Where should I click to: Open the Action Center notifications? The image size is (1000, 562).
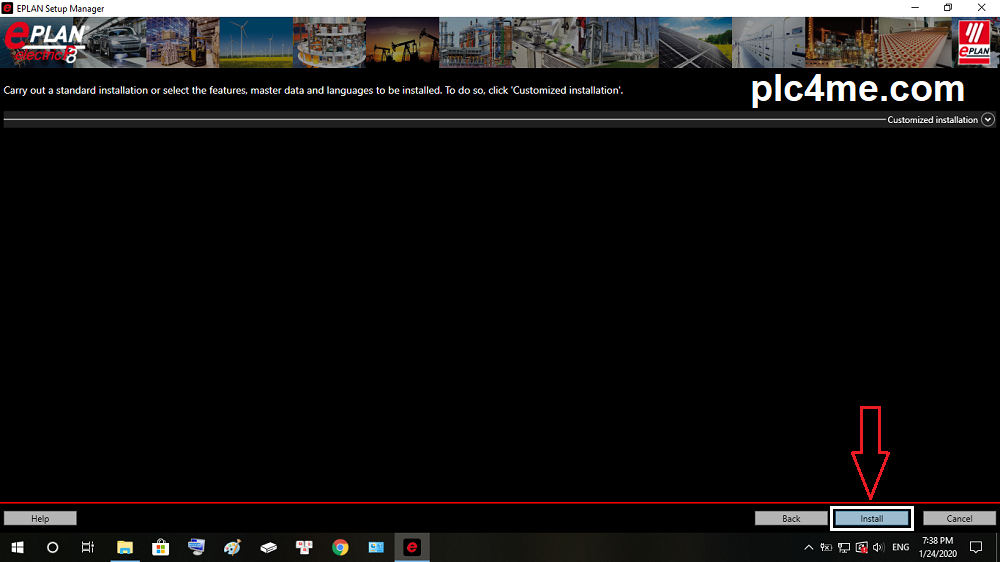click(x=977, y=547)
